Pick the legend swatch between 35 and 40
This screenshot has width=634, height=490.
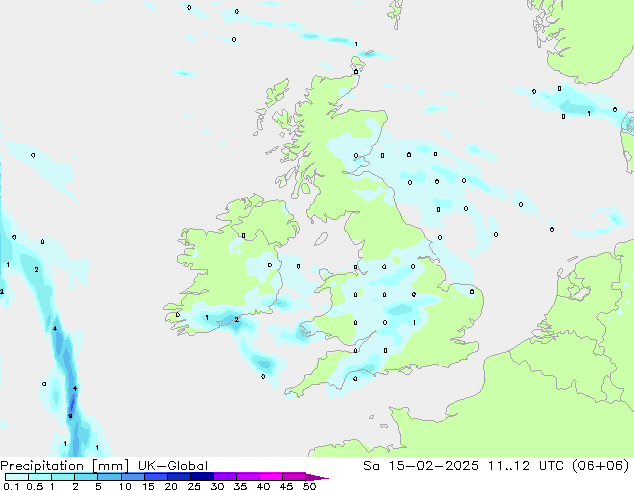click(248, 477)
